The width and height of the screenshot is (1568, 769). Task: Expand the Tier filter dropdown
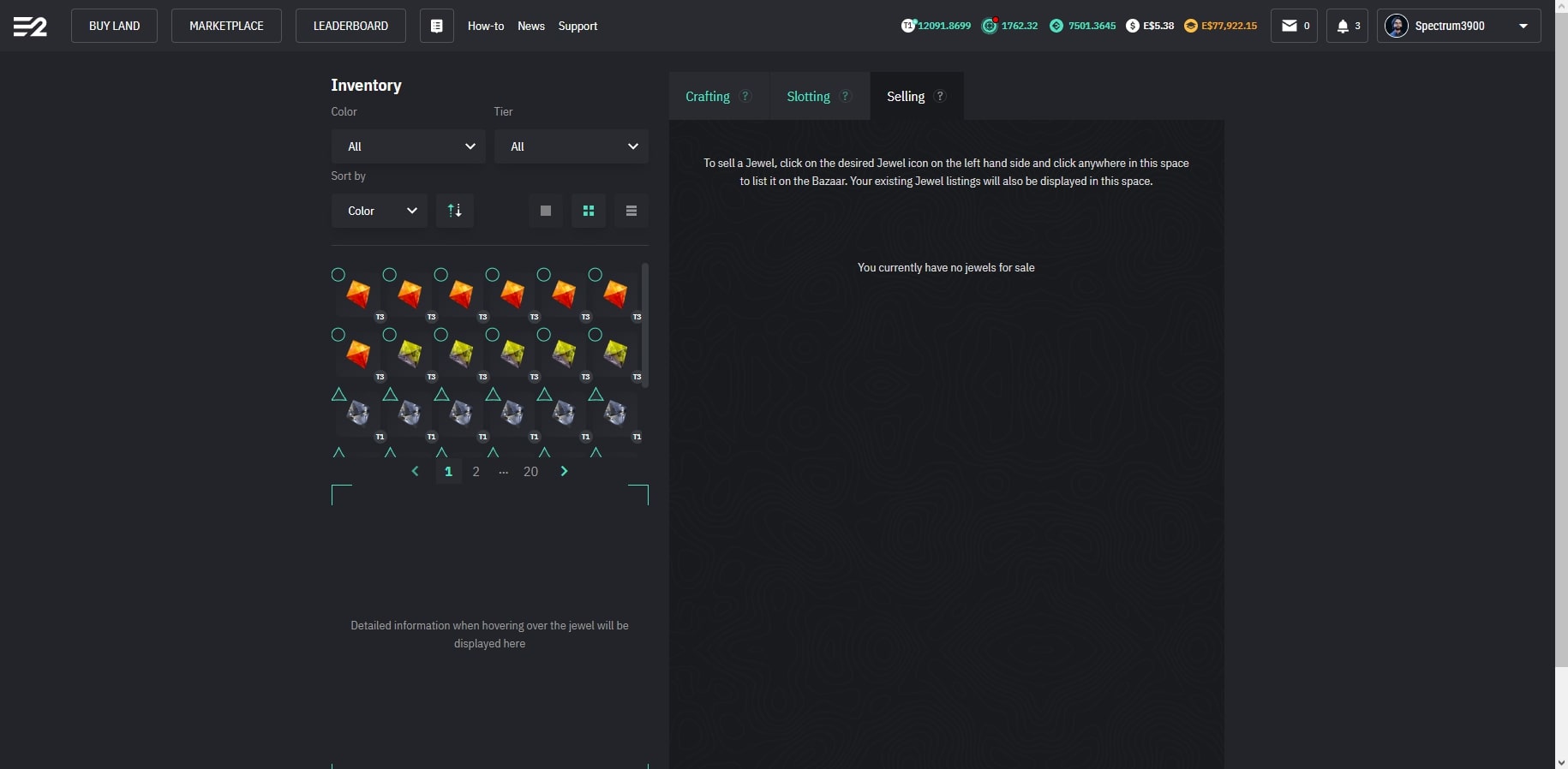(x=572, y=146)
